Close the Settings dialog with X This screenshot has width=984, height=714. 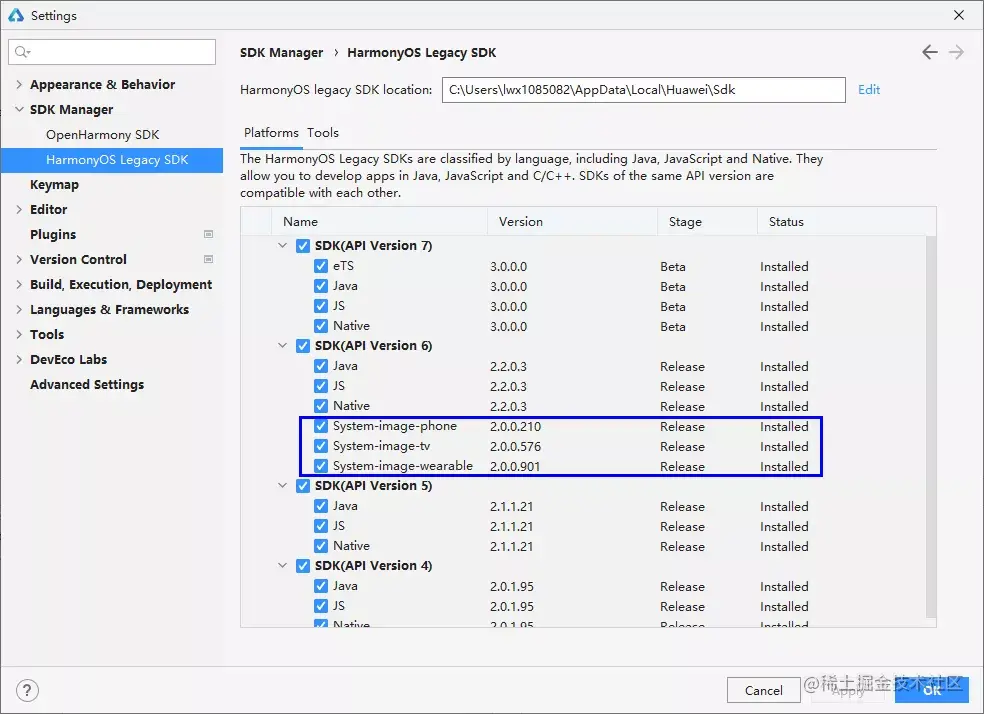pyautogui.click(x=958, y=15)
